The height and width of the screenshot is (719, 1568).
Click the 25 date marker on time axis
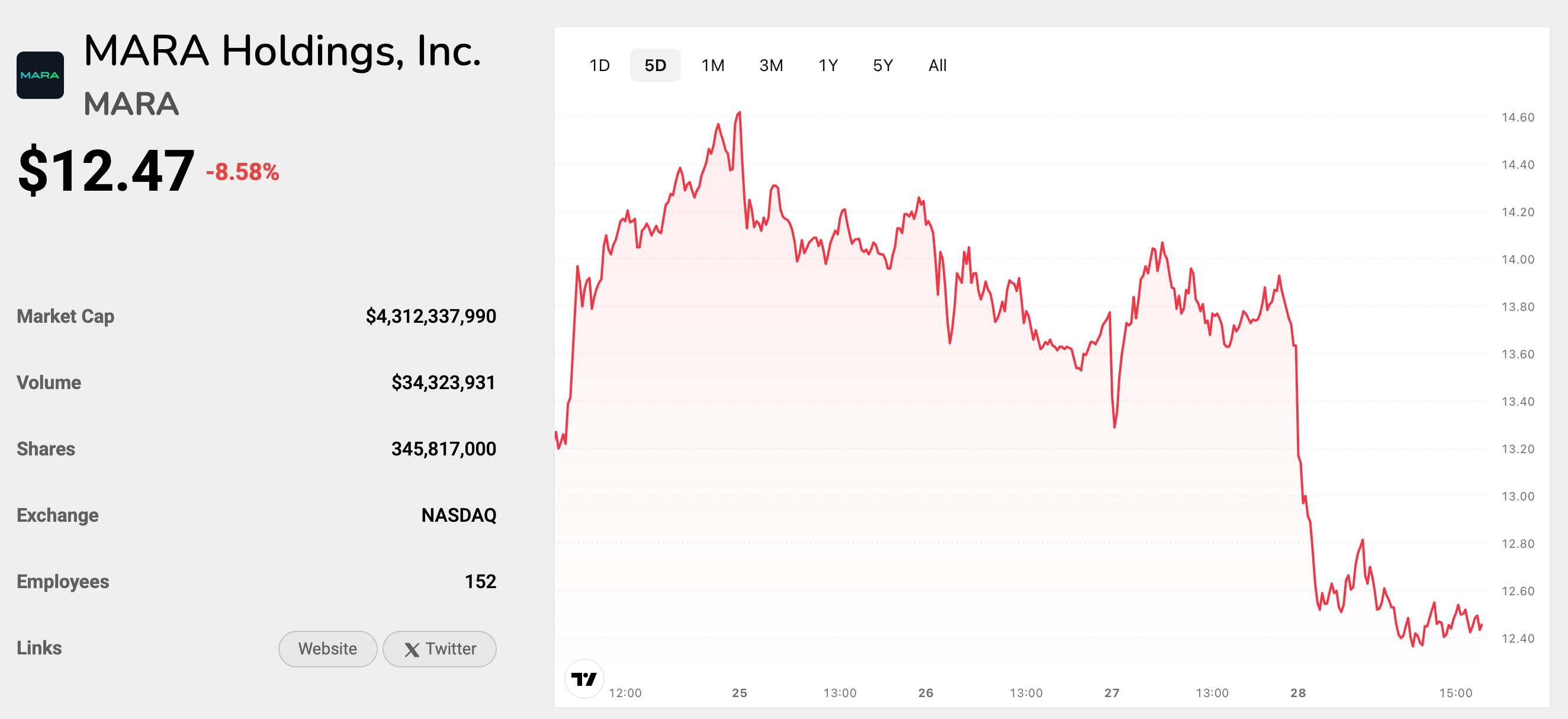739,693
